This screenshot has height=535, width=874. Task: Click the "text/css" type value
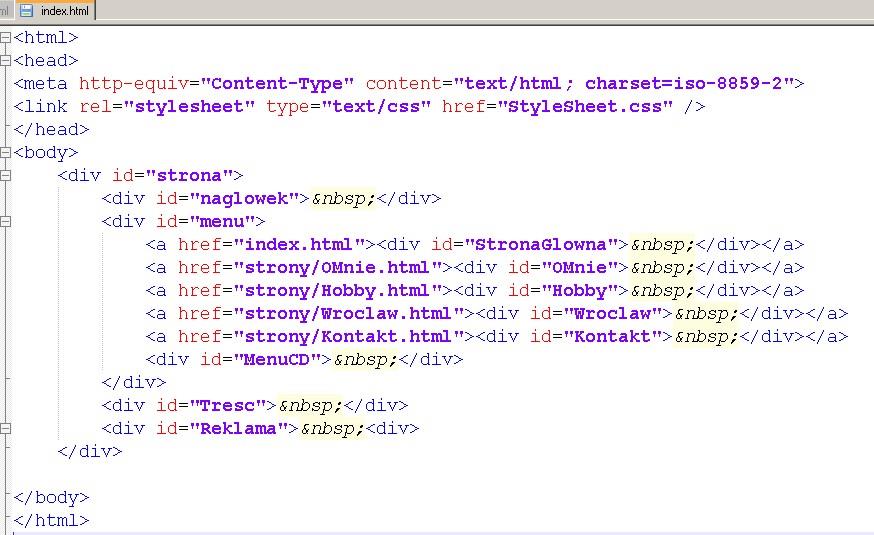pyautogui.click(x=376, y=106)
